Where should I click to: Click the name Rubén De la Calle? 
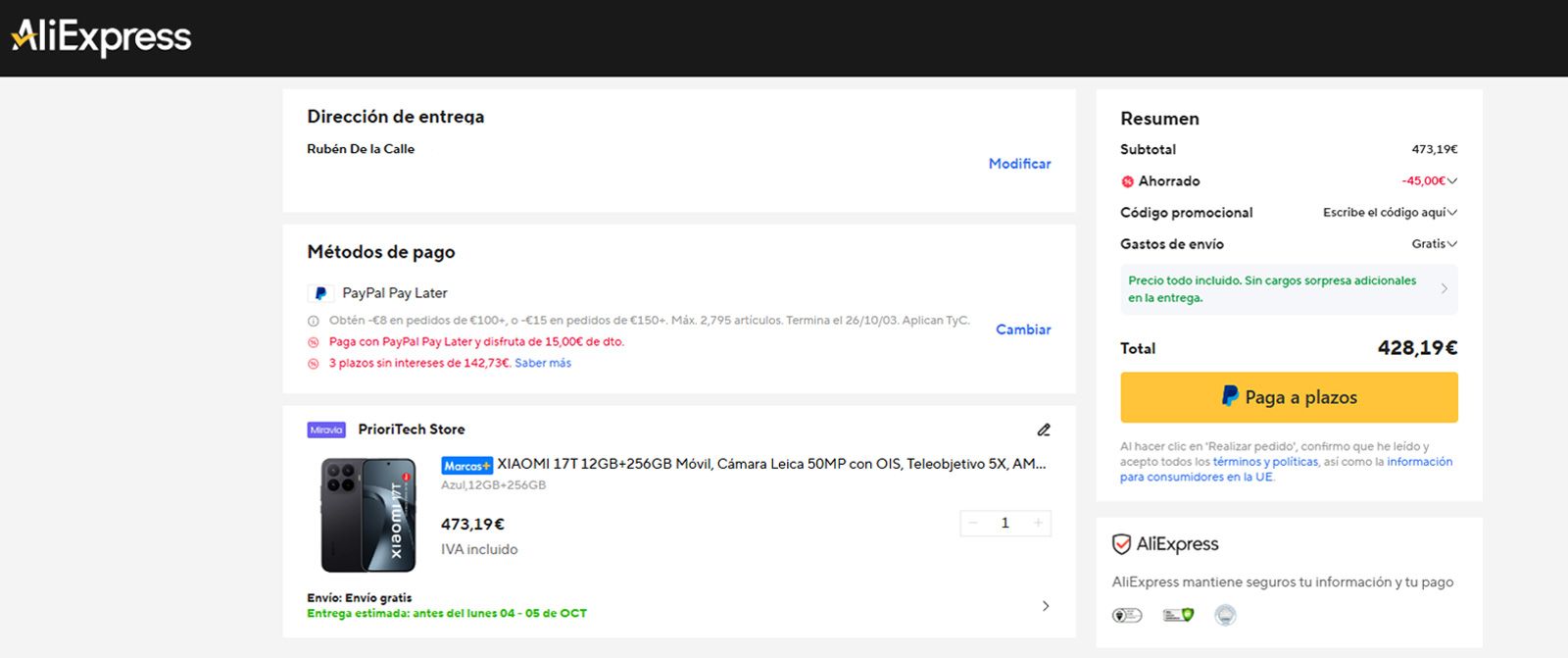(x=361, y=149)
